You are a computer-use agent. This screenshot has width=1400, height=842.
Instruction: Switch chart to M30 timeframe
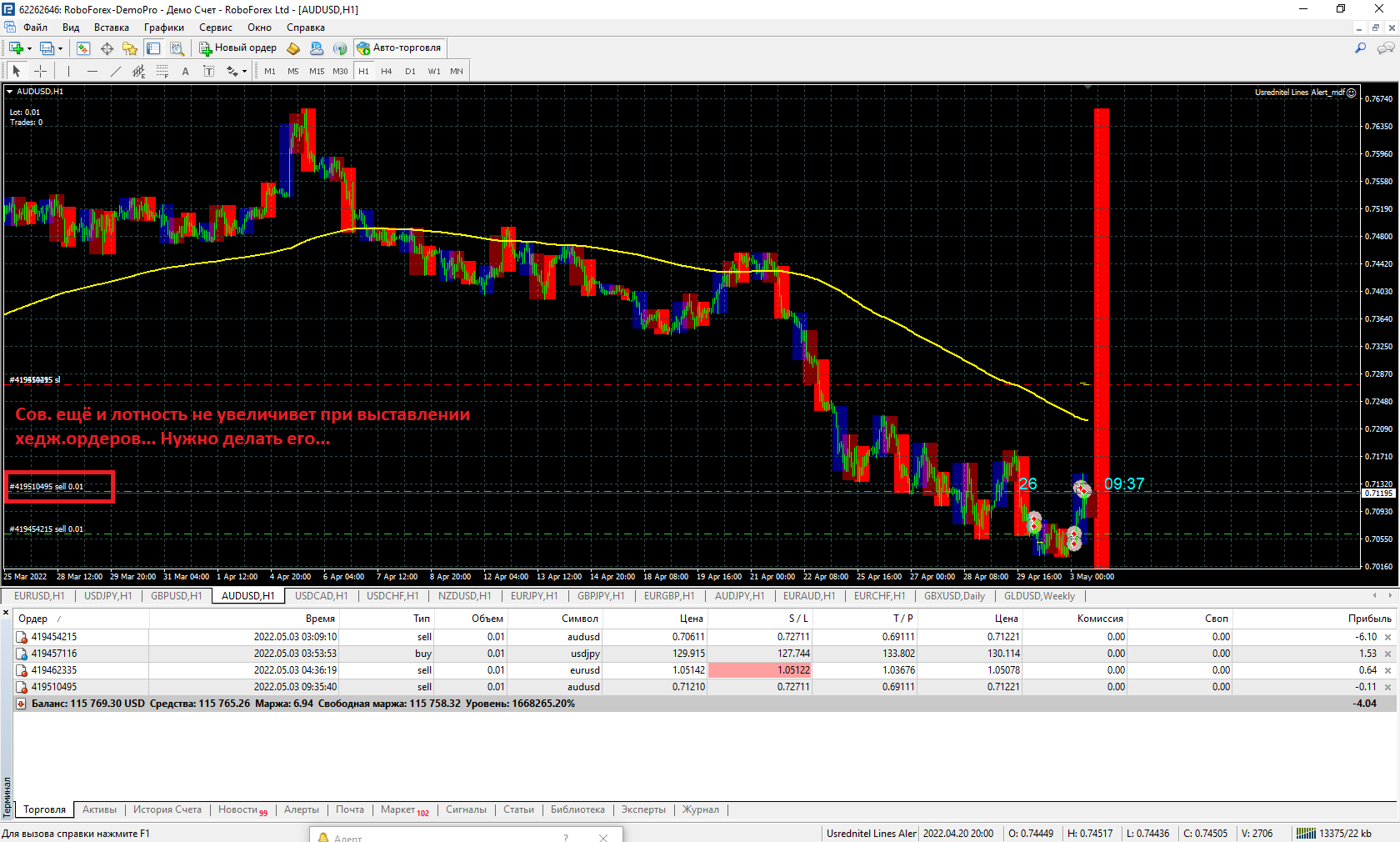click(x=340, y=71)
